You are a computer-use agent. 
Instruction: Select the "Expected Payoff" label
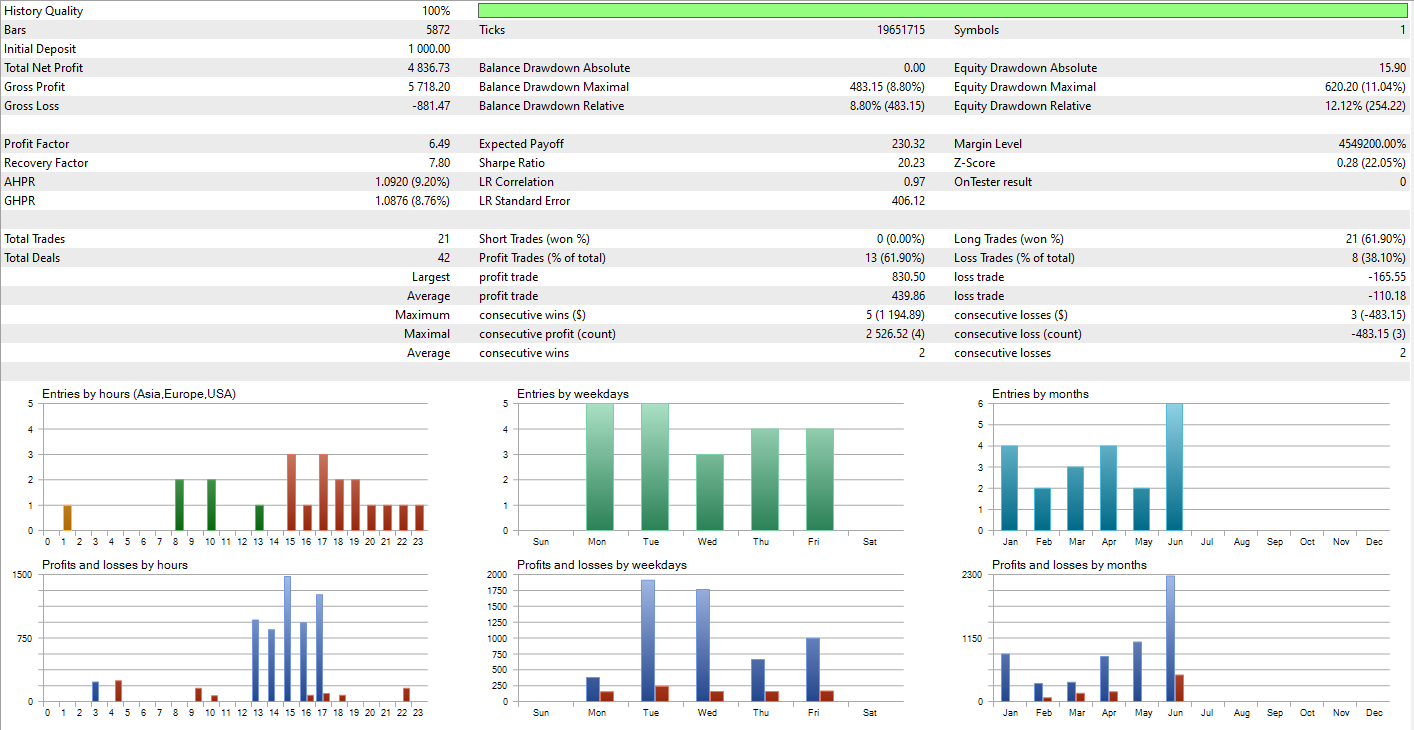pos(522,144)
